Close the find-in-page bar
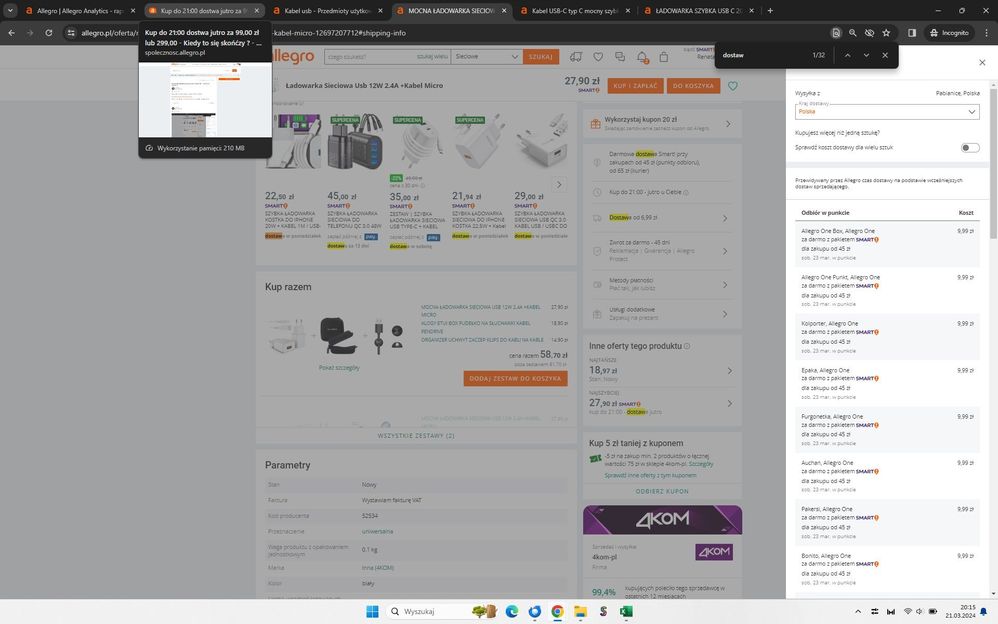This screenshot has width=998, height=624. [885, 55]
